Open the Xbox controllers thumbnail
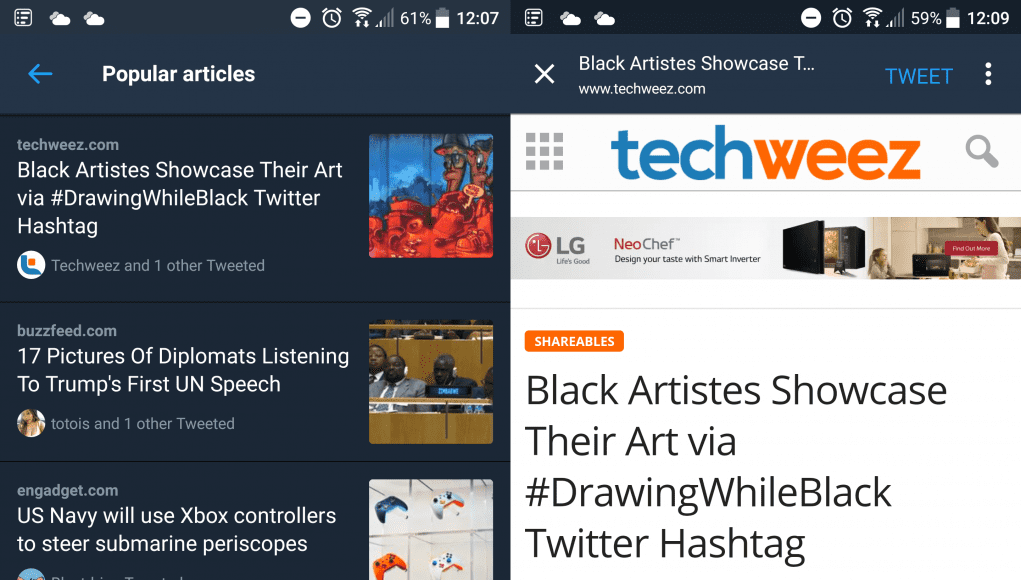Image resolution: width=1021 pixels, height=580 pixels. click(x=431, y=529)
